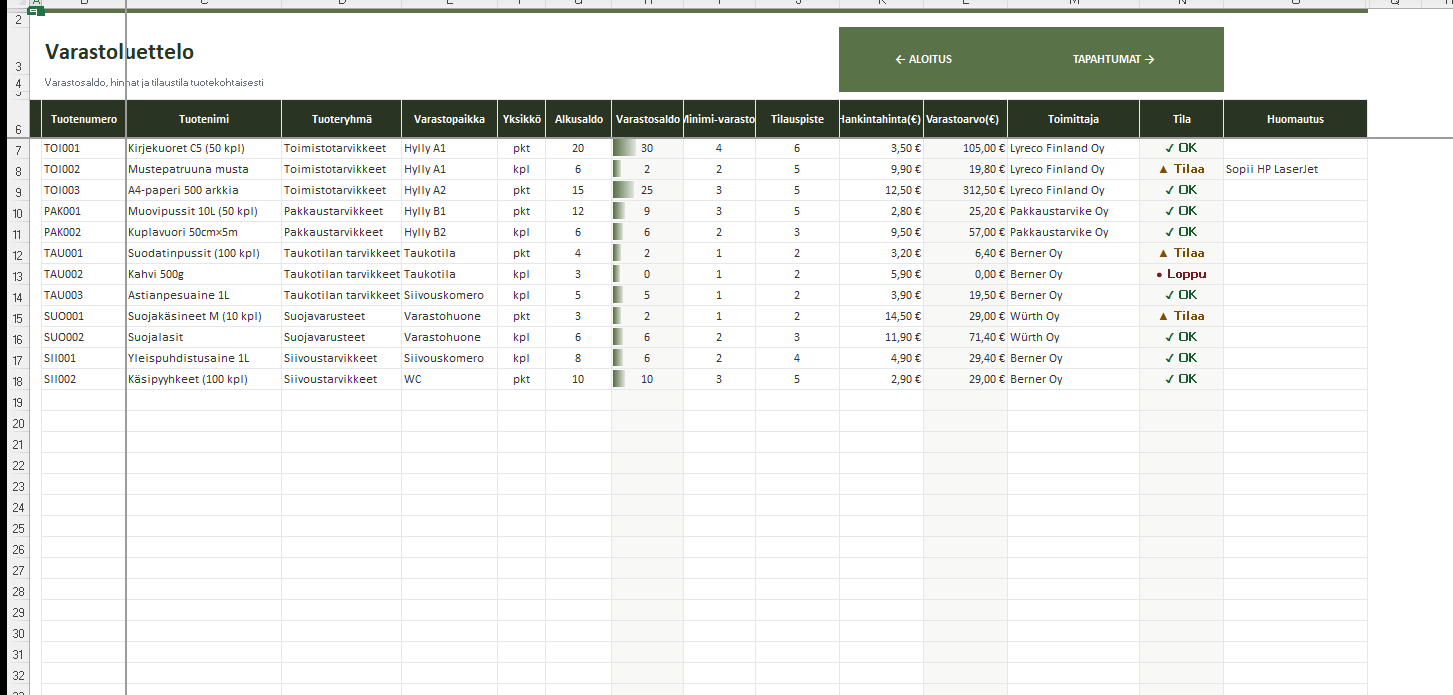Click the Huomautus header cell

1294,119
